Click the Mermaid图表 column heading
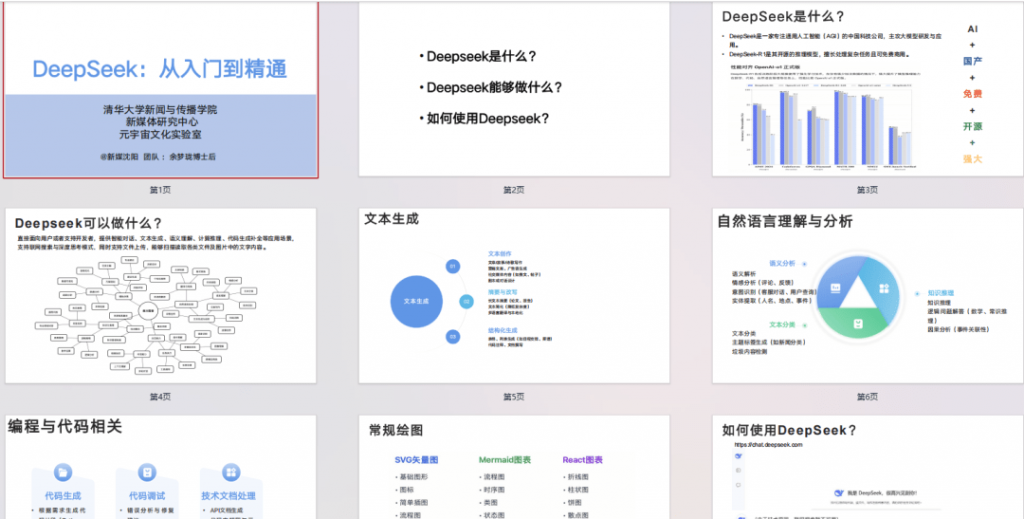The width and height of the screenshot is (1024, 519). tap(505, 460)
